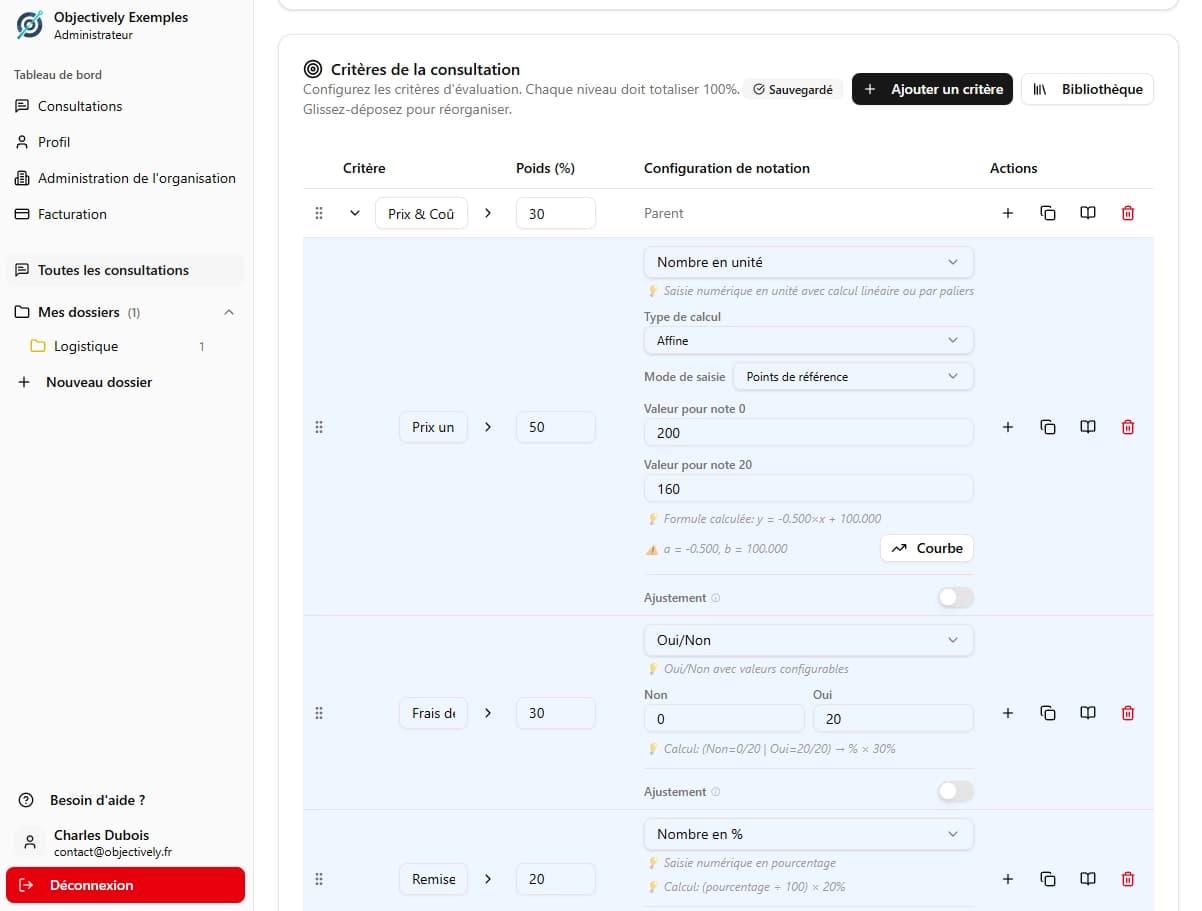
Task: Open Type de calcul Affine dropdown
Action: (808, 341)
